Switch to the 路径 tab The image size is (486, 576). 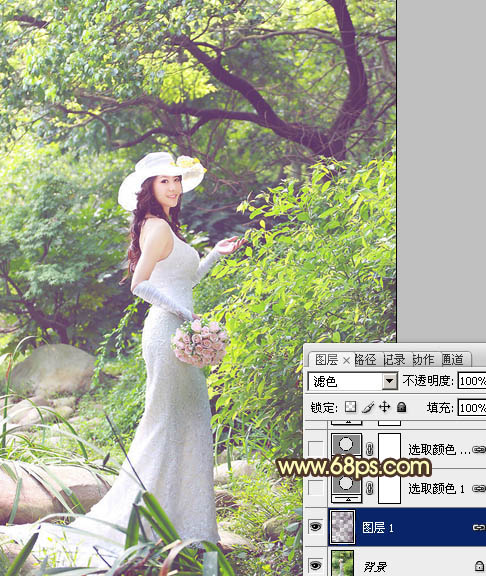(366, 360)
